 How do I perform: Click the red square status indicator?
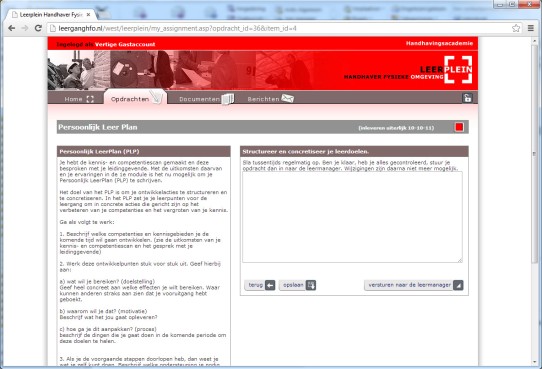pos(459,127)
